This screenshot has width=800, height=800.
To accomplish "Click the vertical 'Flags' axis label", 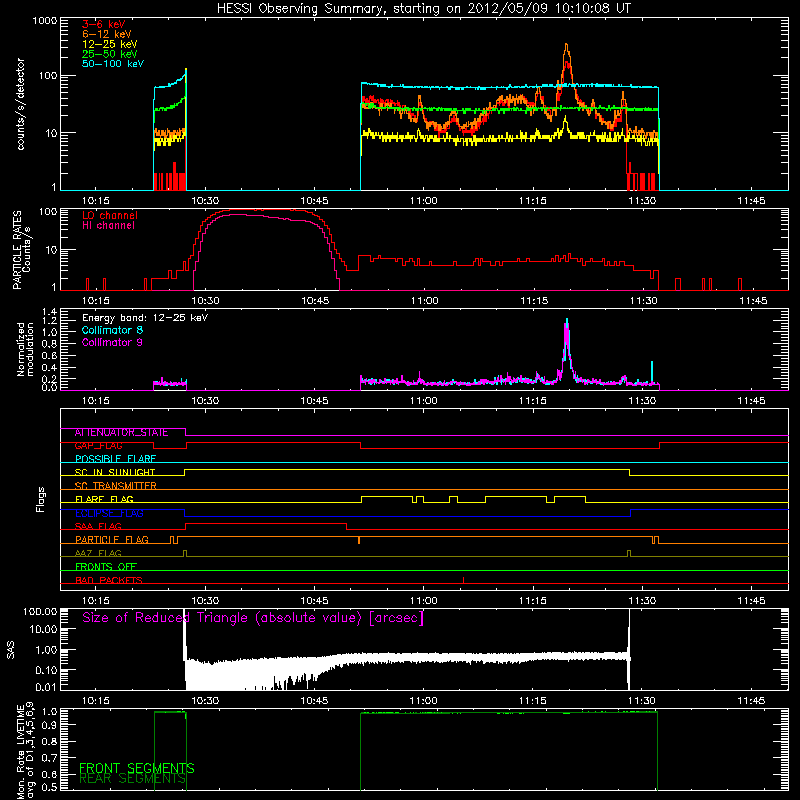I will pos(41,499).
